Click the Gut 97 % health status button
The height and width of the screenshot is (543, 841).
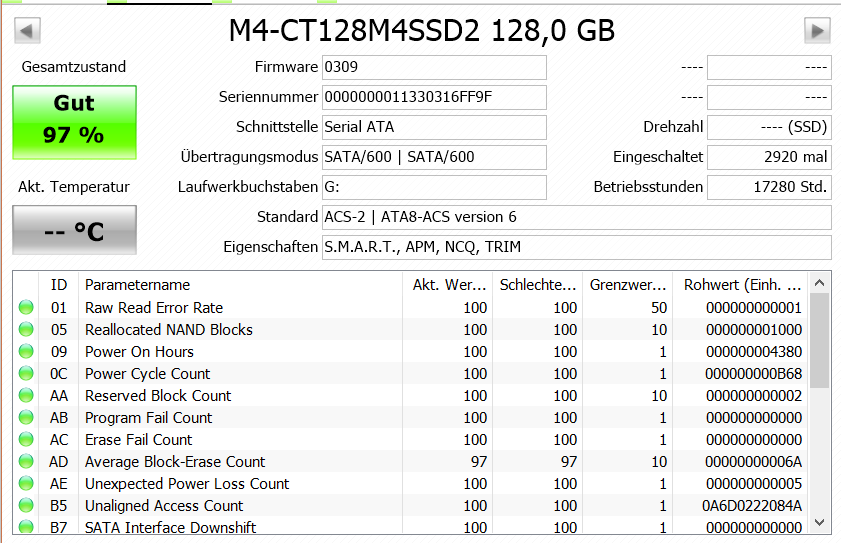tap(75, 122)
